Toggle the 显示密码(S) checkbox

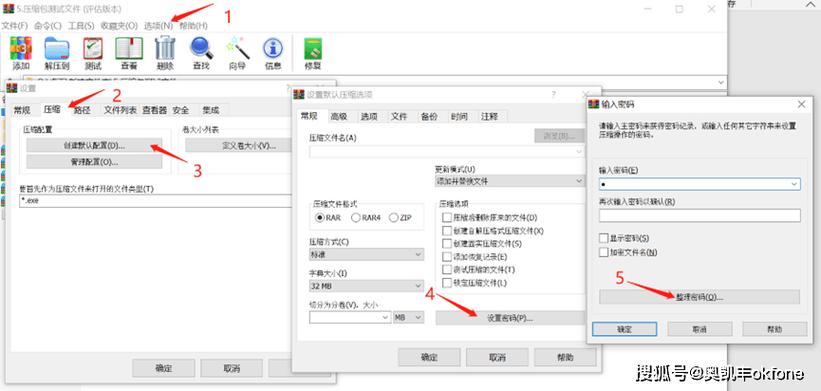[604, 238]
